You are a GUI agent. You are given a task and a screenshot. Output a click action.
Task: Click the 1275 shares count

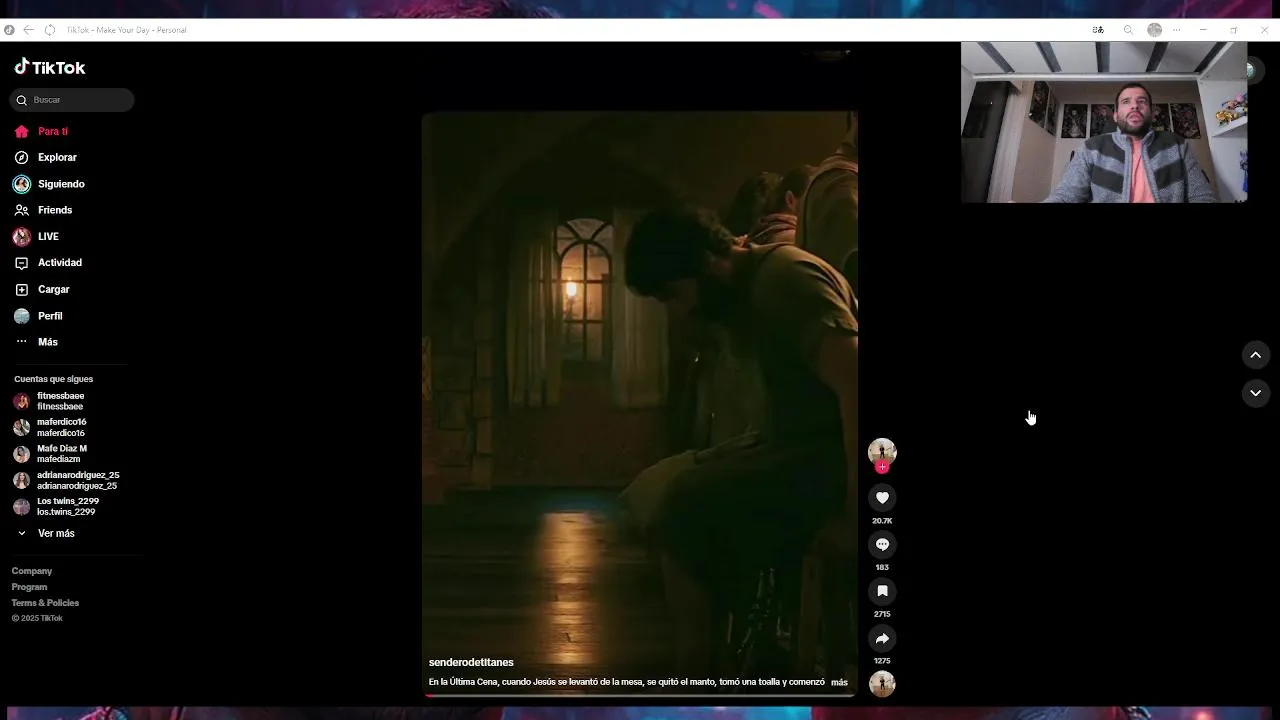click(882, 661)
